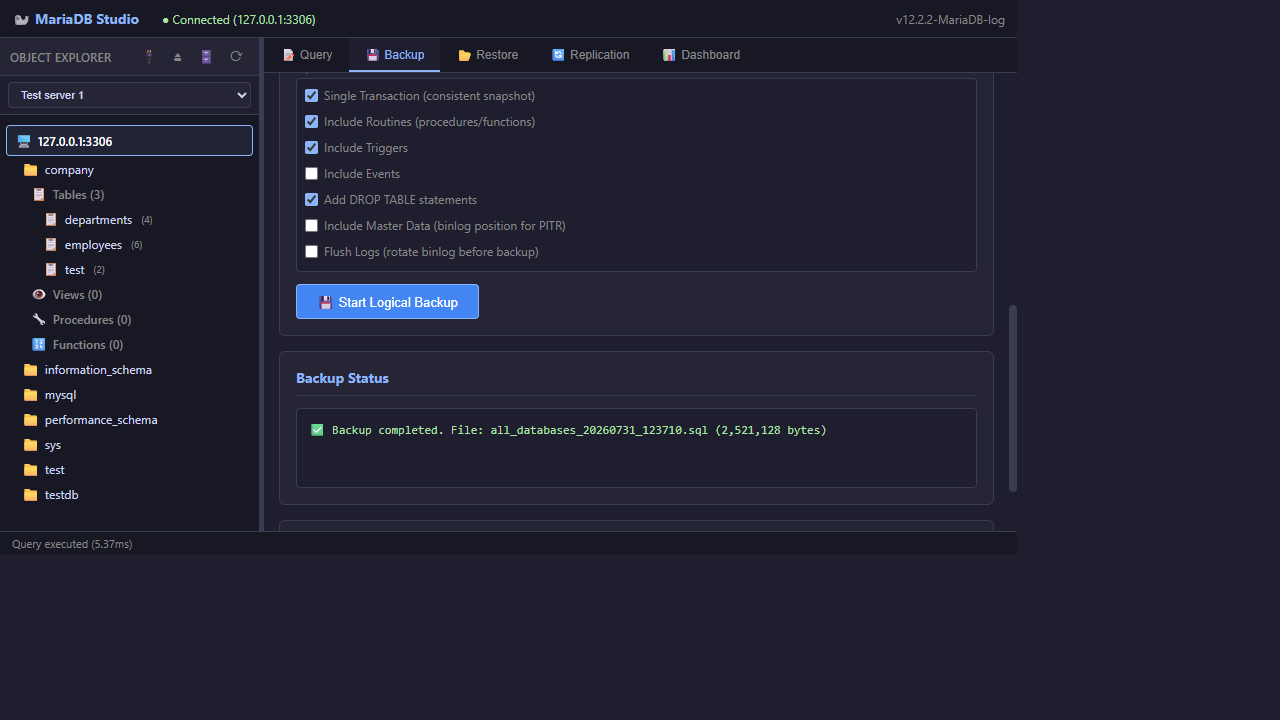Click the employees table icon

point(51,245)
